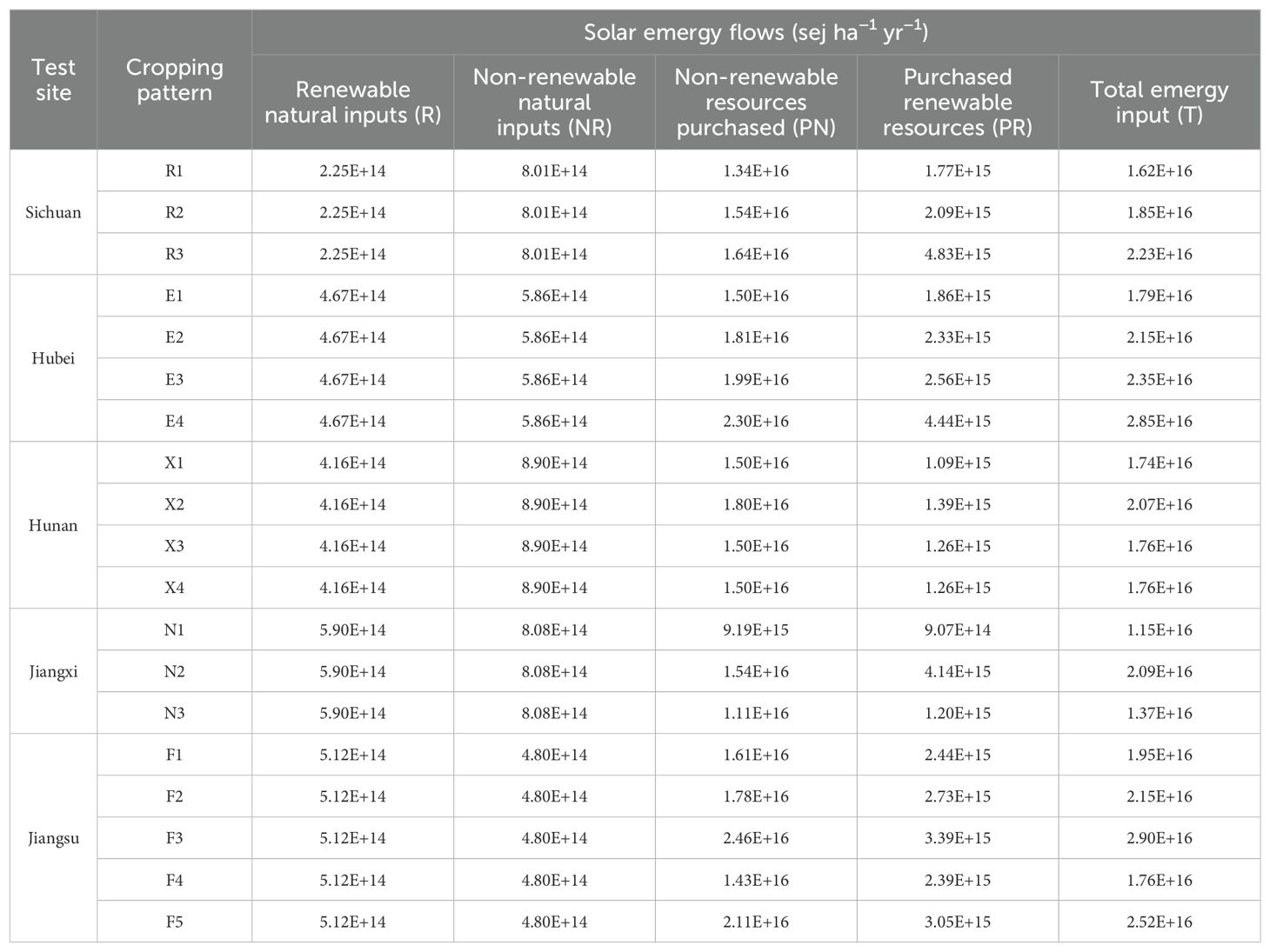
Task: Click the 'Test site' column header
Action: (53, 80)
